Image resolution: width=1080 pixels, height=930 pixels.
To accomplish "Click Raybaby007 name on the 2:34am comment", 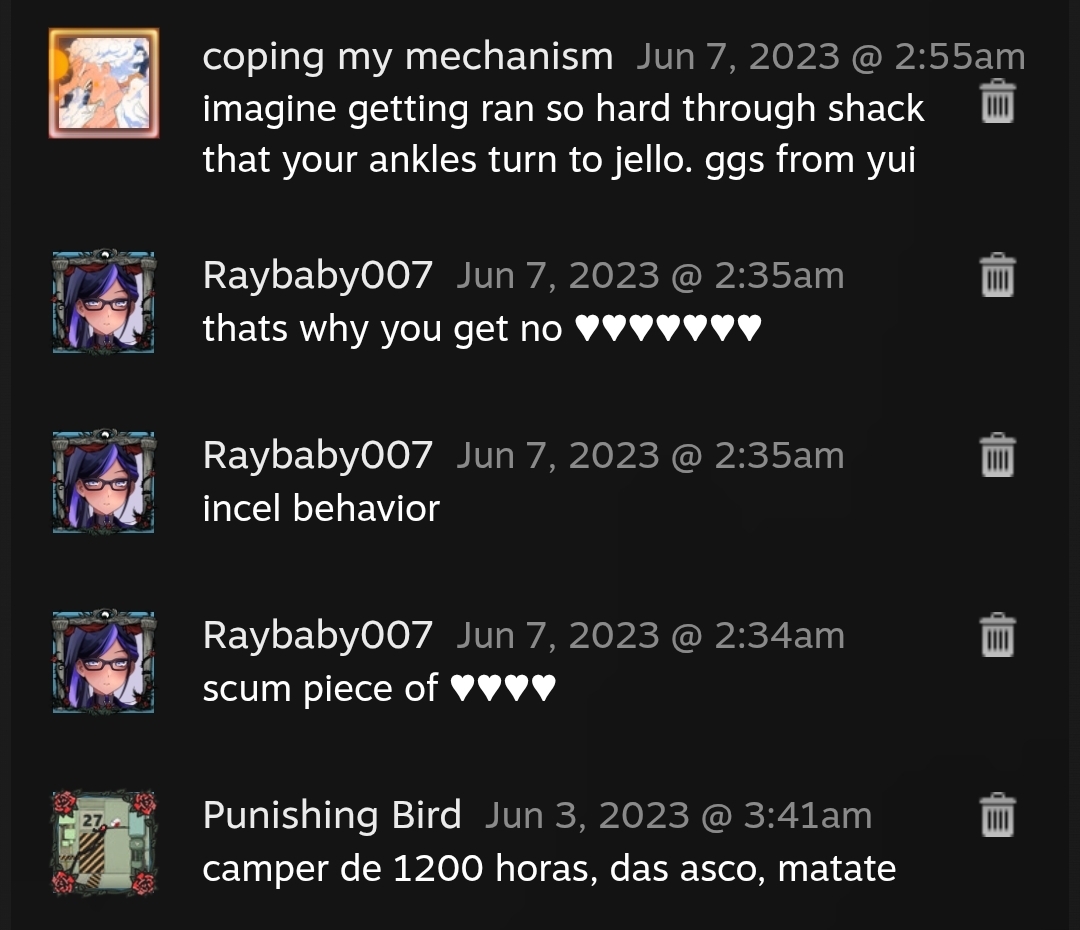I will [318, 635].
